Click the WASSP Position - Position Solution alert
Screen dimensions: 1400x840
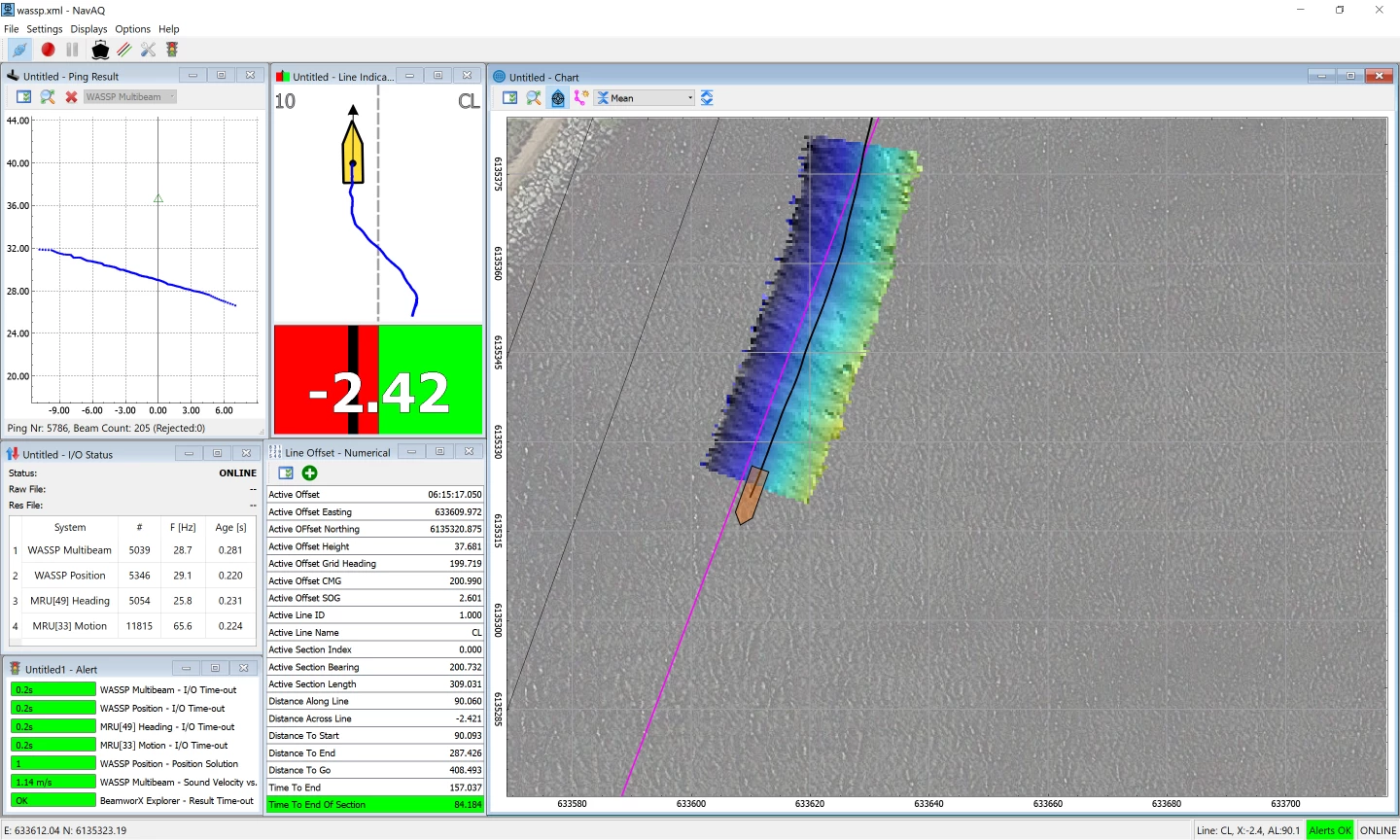169,763
